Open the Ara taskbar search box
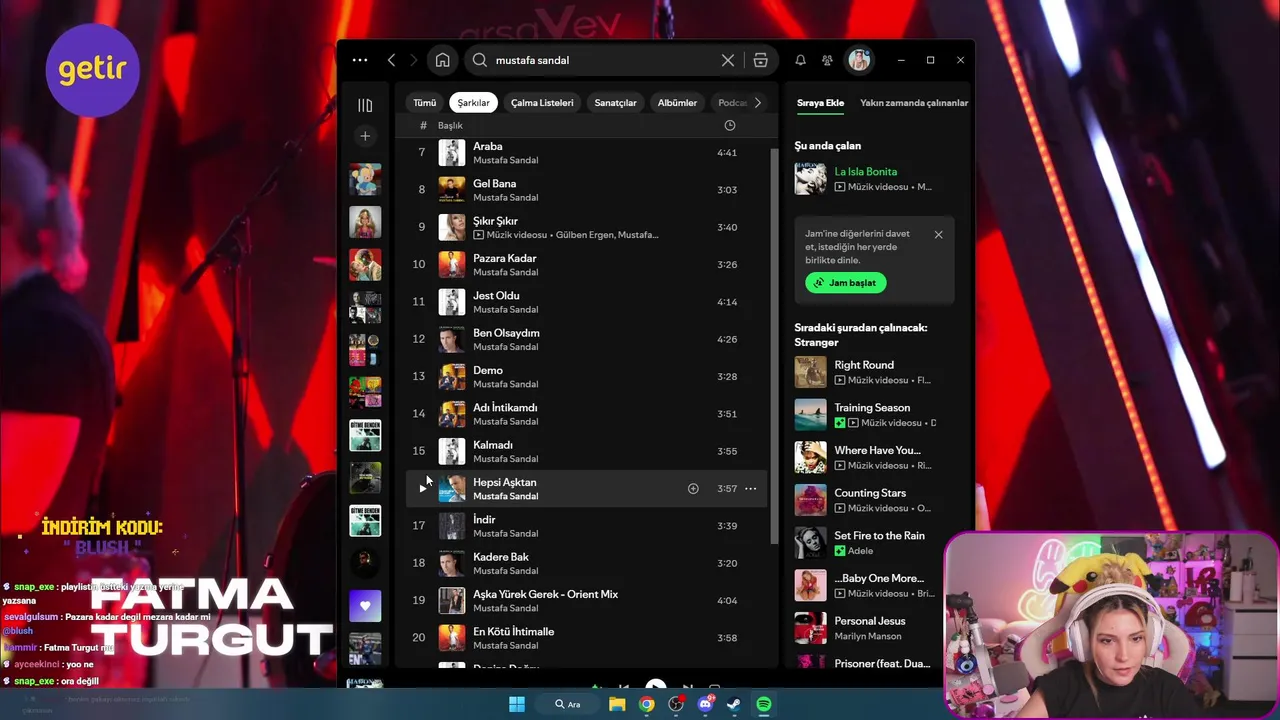The image size is (1280, 720). tap(568, 704)
